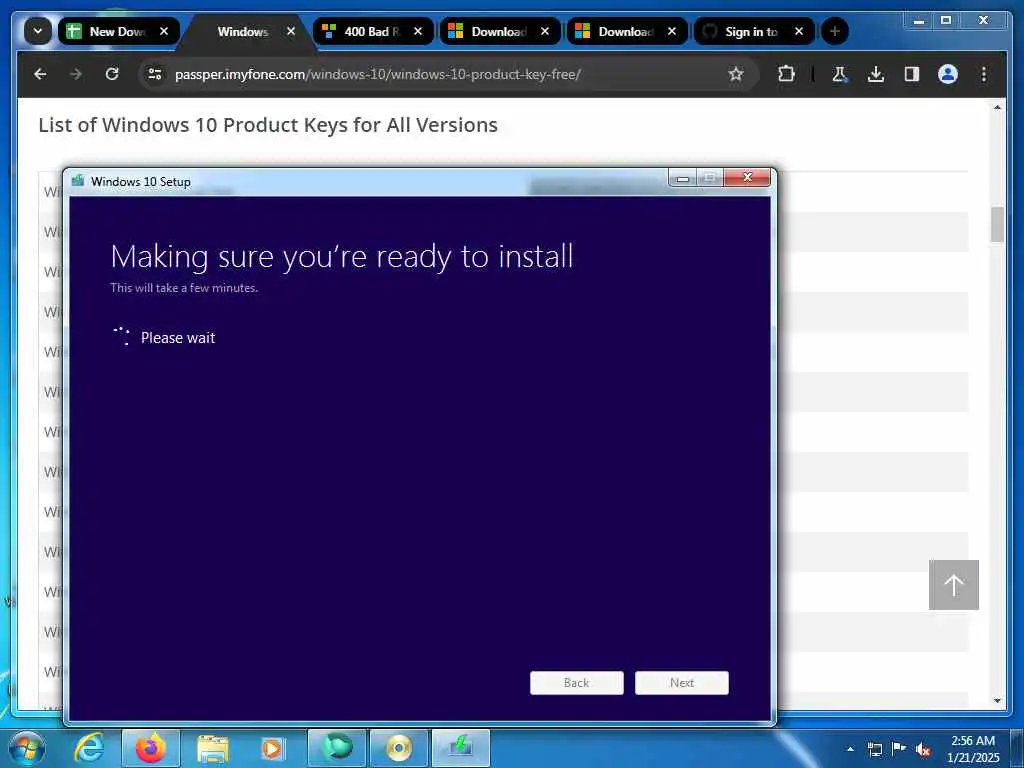Switch to the Sign in to GitHub tab
The image size is (1024, 768).
pos(754,31)
